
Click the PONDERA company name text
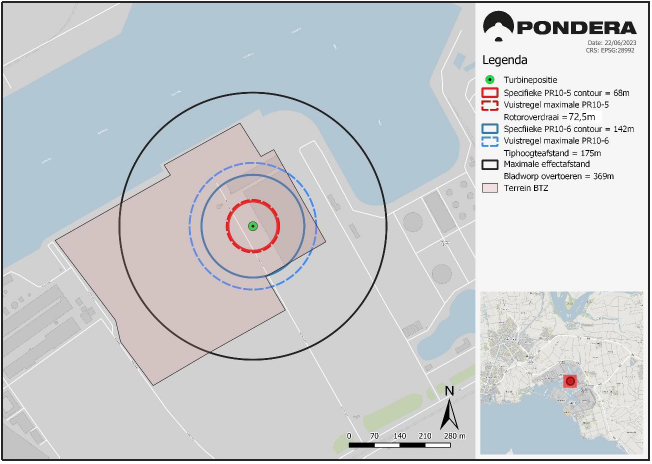(577, 28)
